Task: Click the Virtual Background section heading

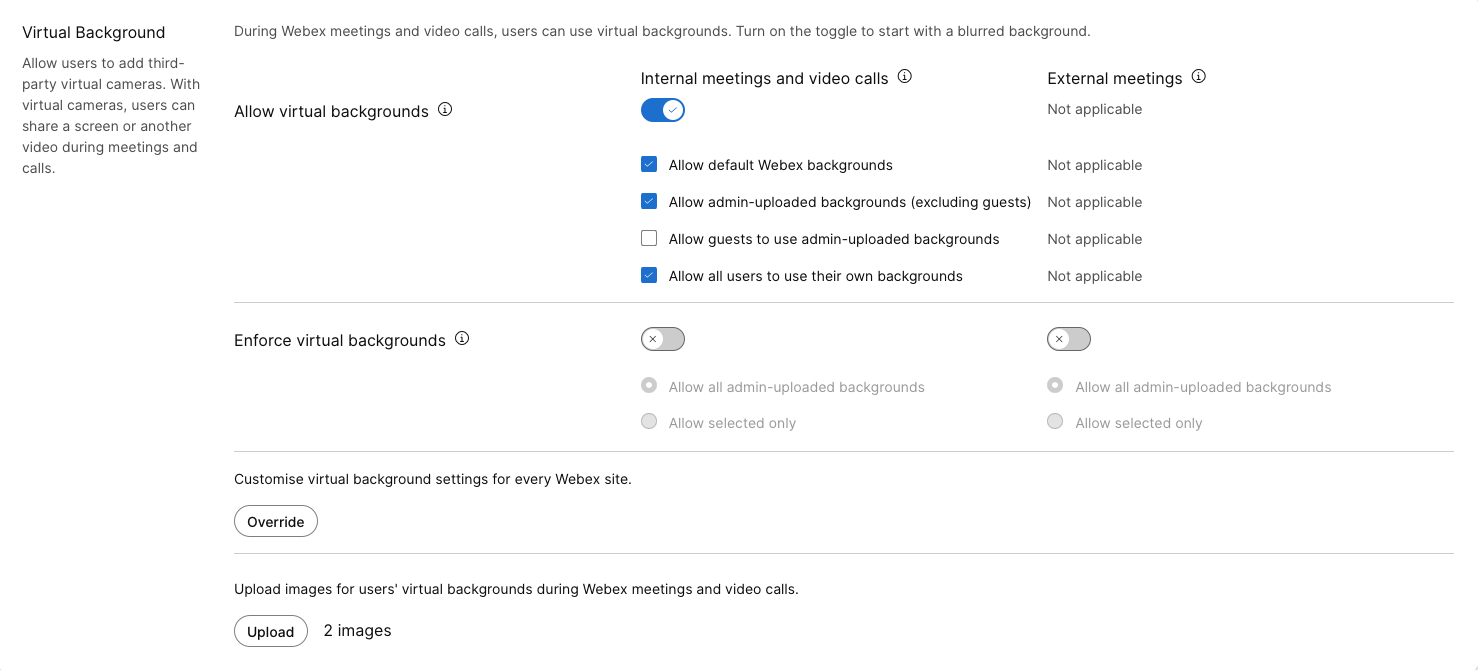Action: [x=94, y=33]
